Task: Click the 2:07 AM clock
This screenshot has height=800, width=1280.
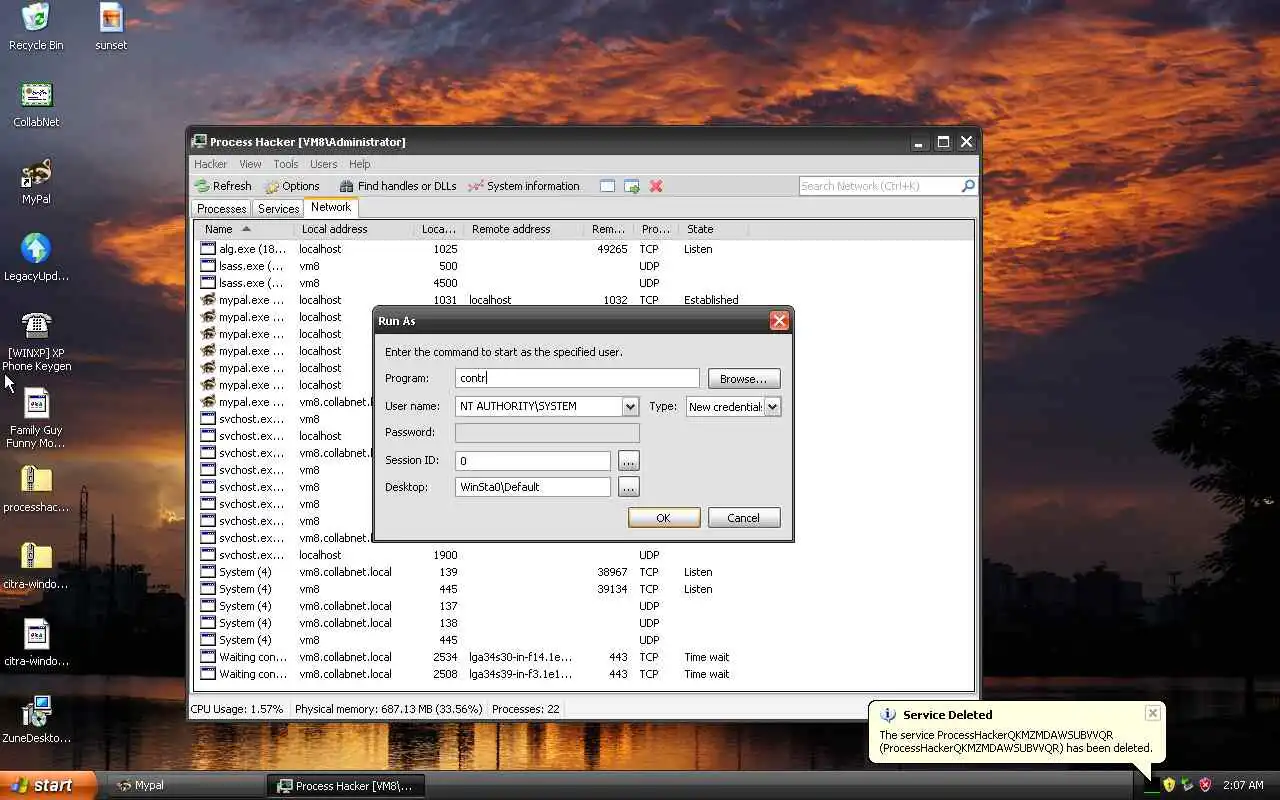Action: click(1243, 785)
